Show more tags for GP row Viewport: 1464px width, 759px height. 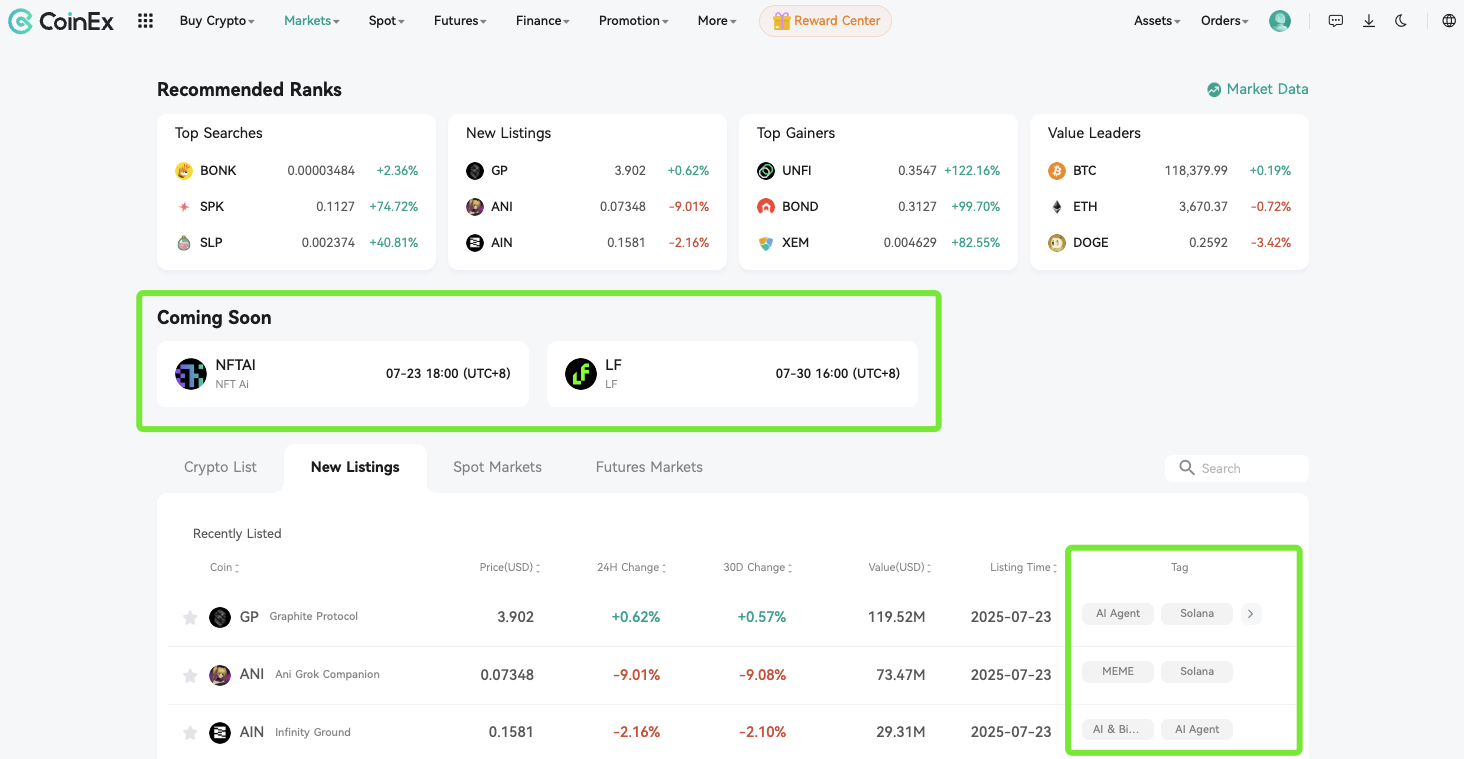point(1251,614)
